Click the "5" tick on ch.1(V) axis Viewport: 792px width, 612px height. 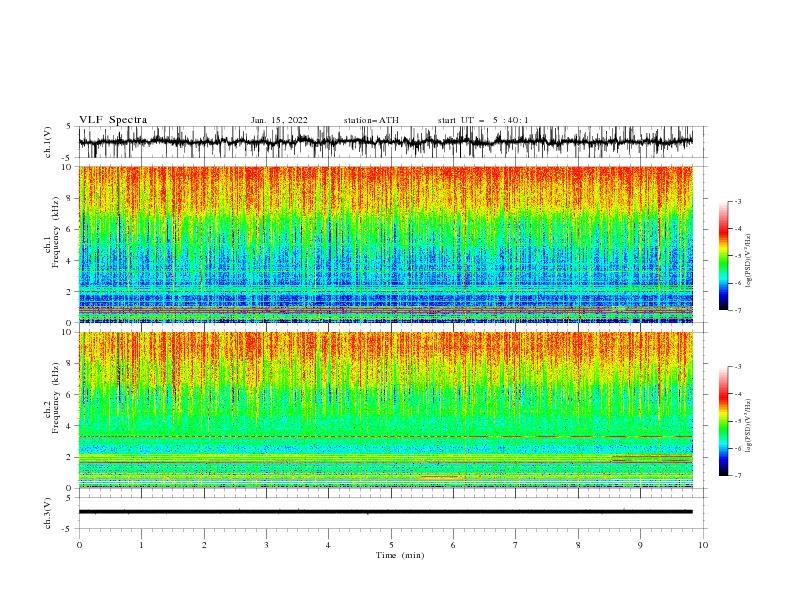[71, 127]
